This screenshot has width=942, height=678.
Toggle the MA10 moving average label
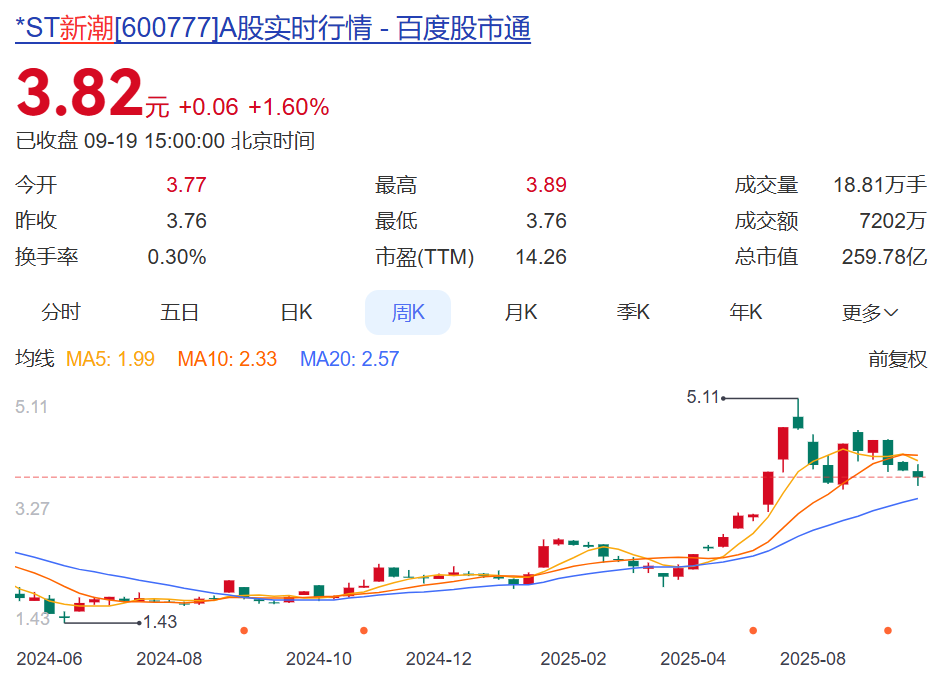point(227,359)
